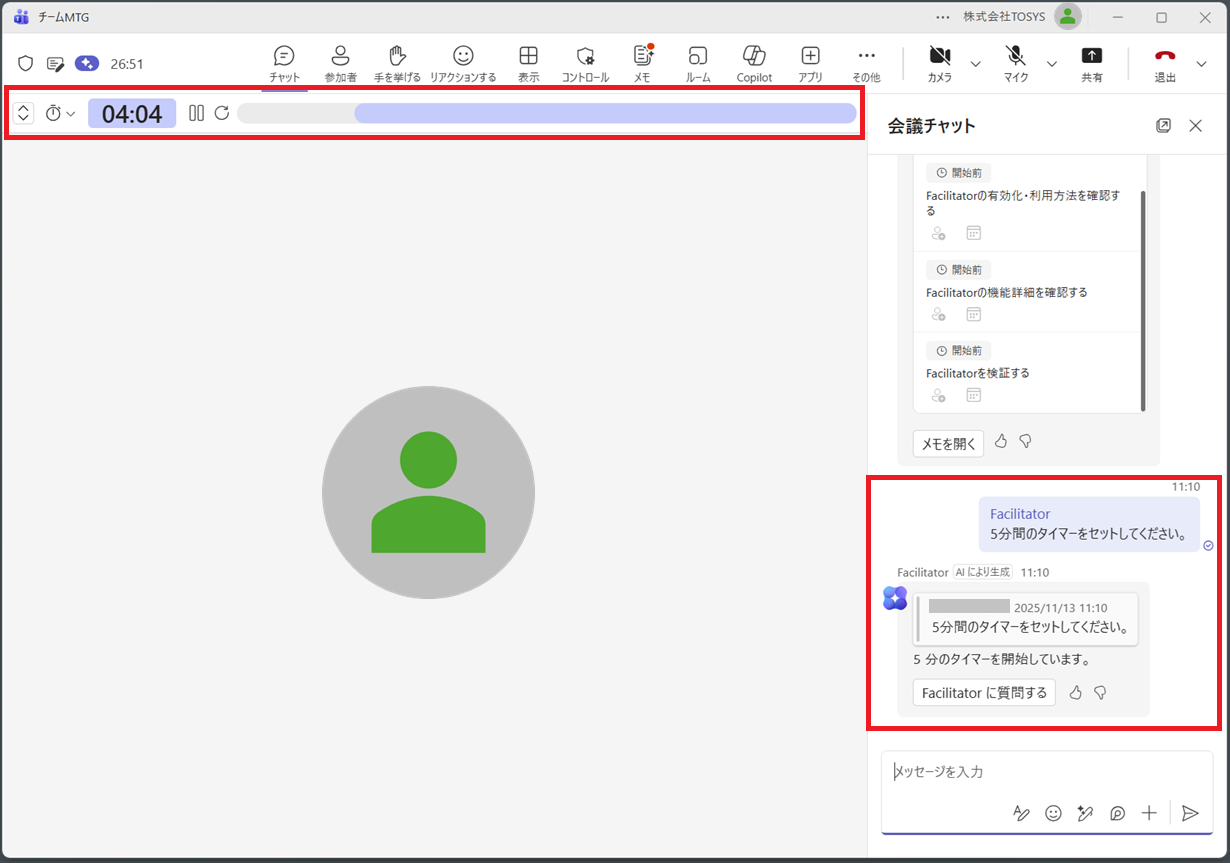Screen dimensions: 1230x863
Task: Open the 表示 view menu
Action: pyautogui.click(x=528, y=63)
